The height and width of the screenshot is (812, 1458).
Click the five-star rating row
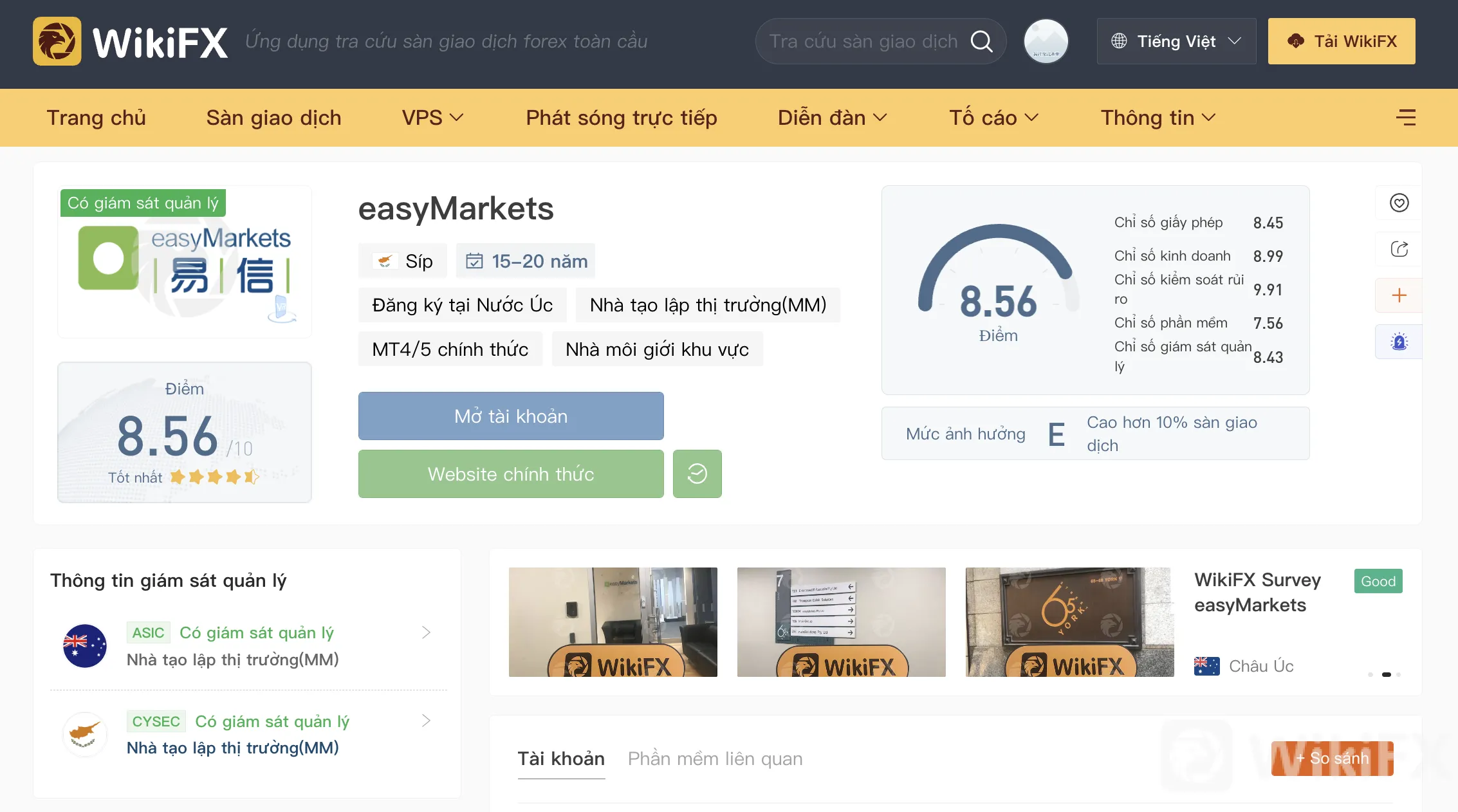click(215, 477)
